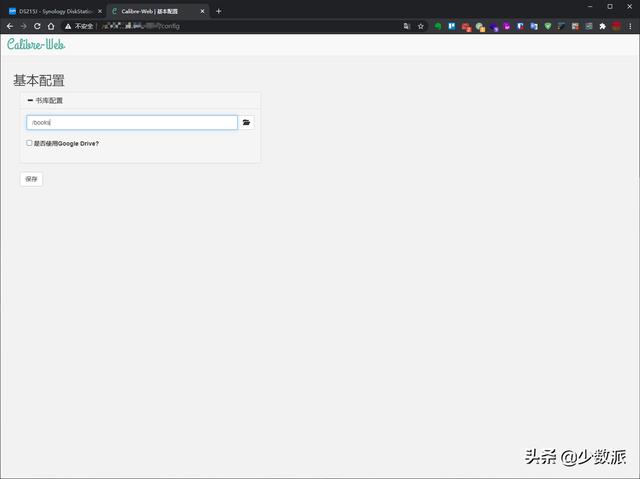The height and width of the screenshot is (479, 640).
Task: Click the address bar URL
Action: (141, 26)
